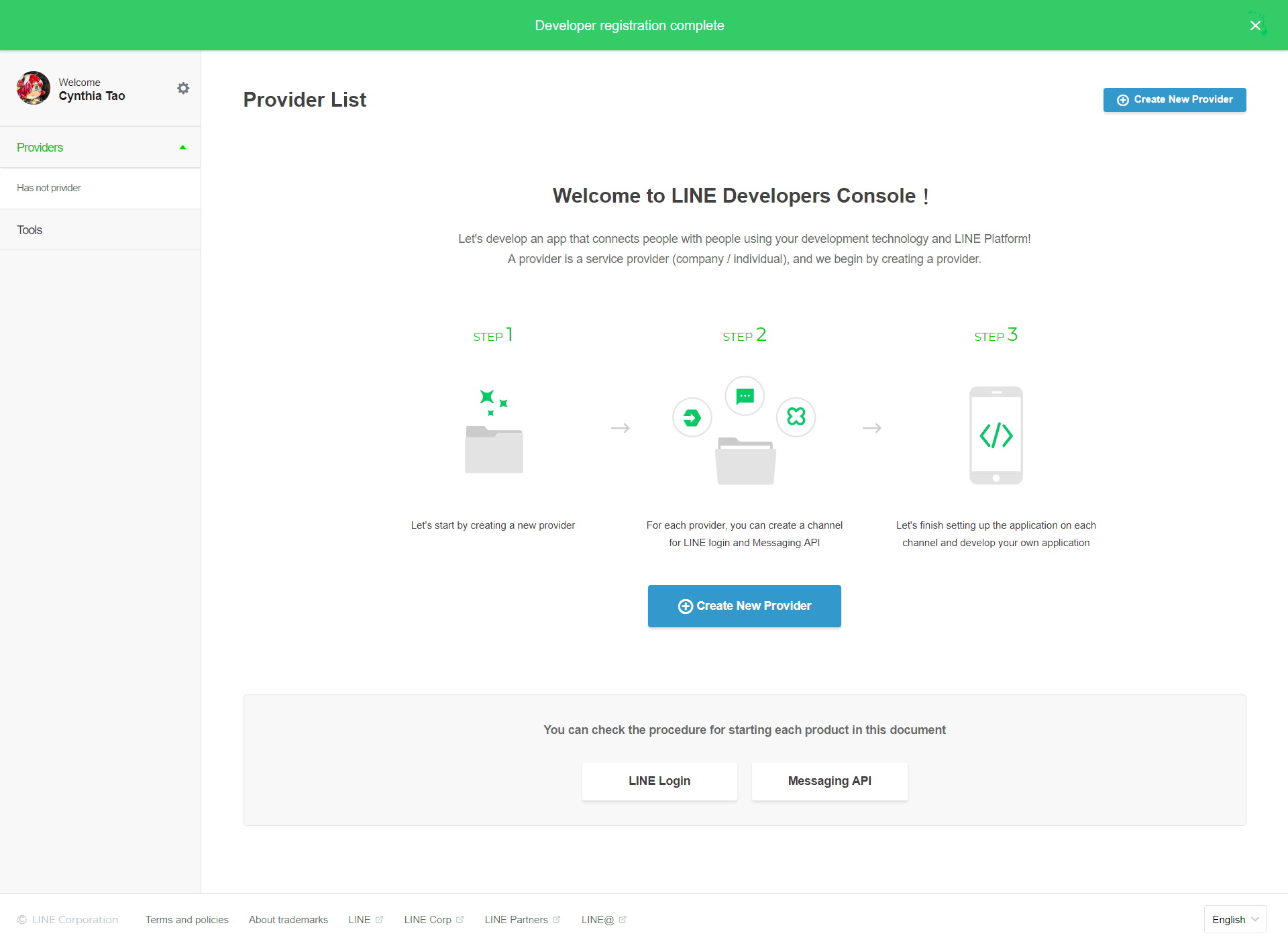Click the phone code icon in Step 3
Image resolution: width=1288 pixels, height=944 pixels.
tap(996, 435)
